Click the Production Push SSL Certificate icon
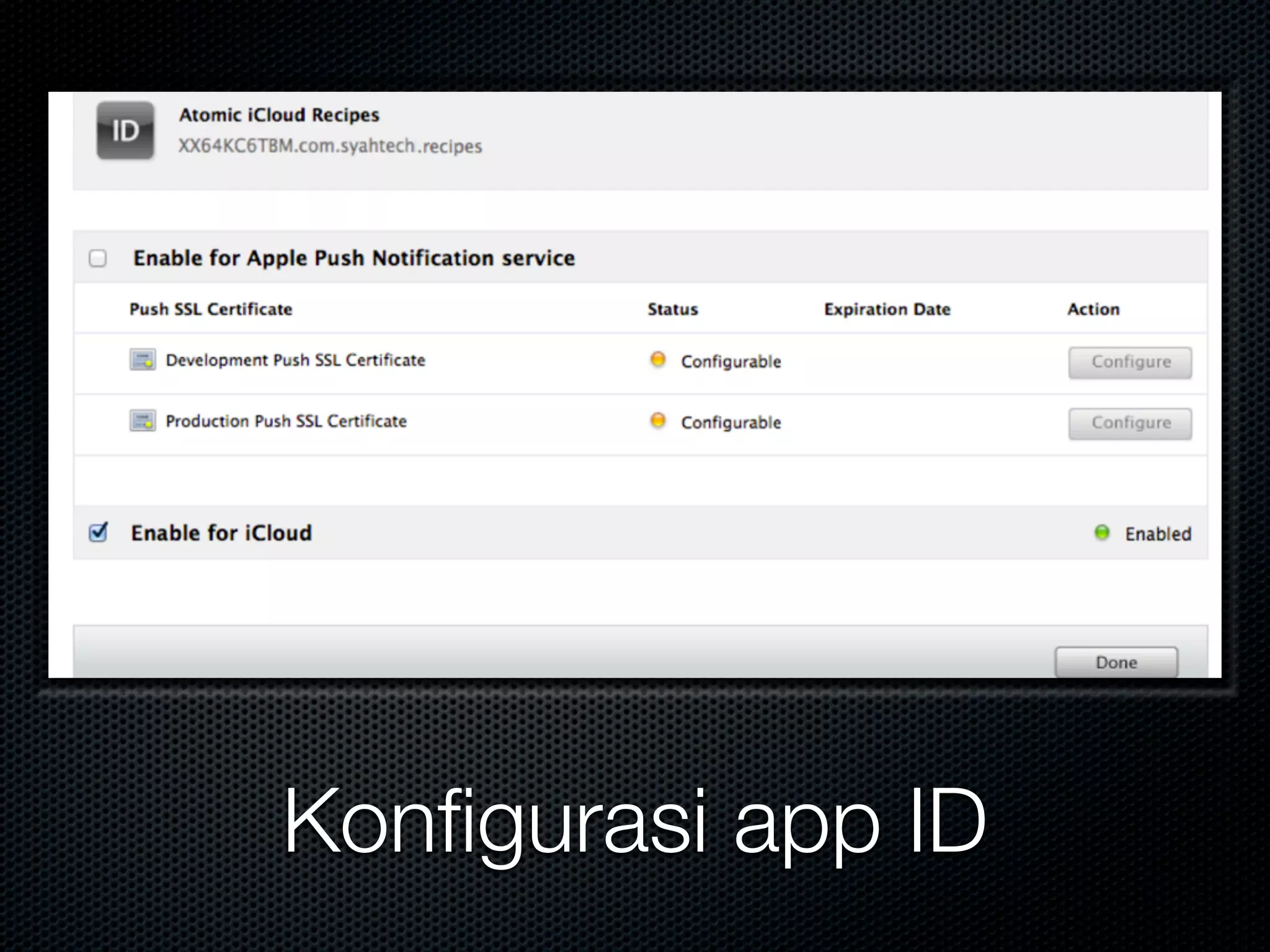The image size is (1270, 952). click(143, 421)
